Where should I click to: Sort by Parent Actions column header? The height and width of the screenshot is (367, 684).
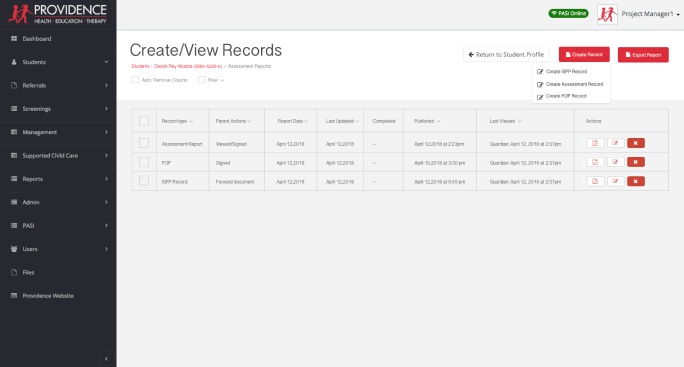point(233,121)
